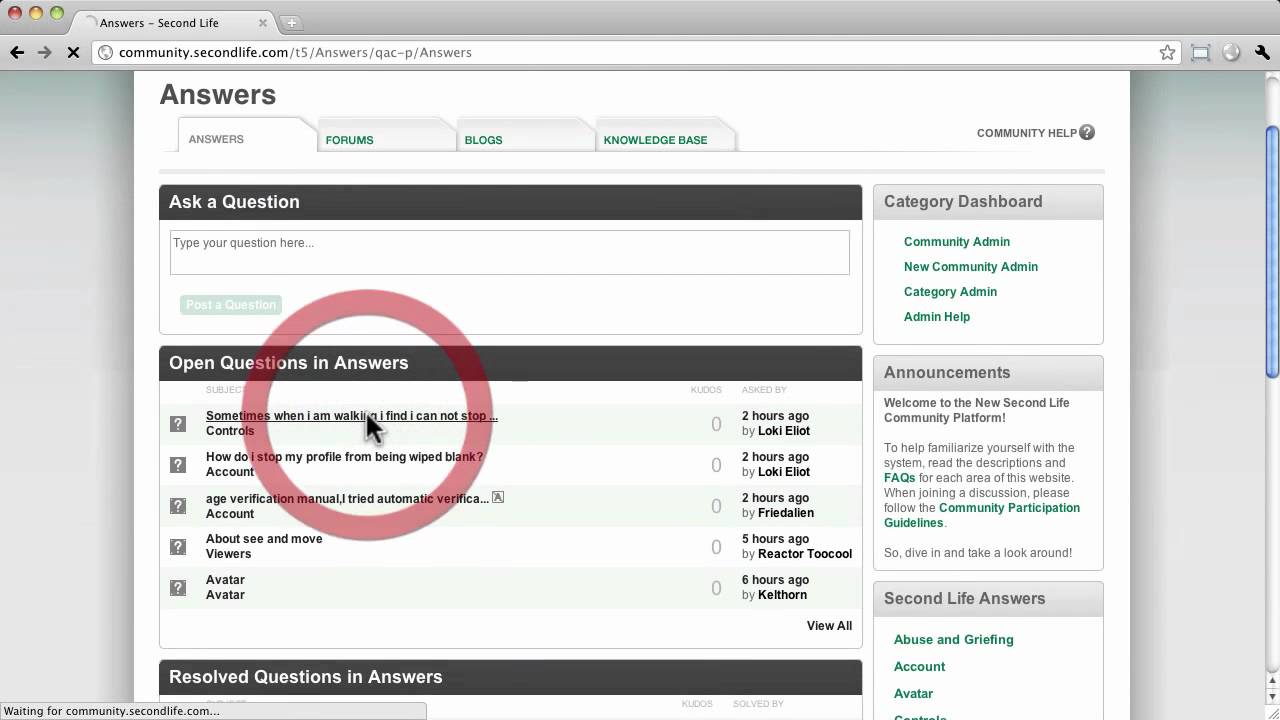Viewport: 1280px width, 720px height.
Task: Click the '2 hours ago' text in first row
Action: (x=775, y=416)
